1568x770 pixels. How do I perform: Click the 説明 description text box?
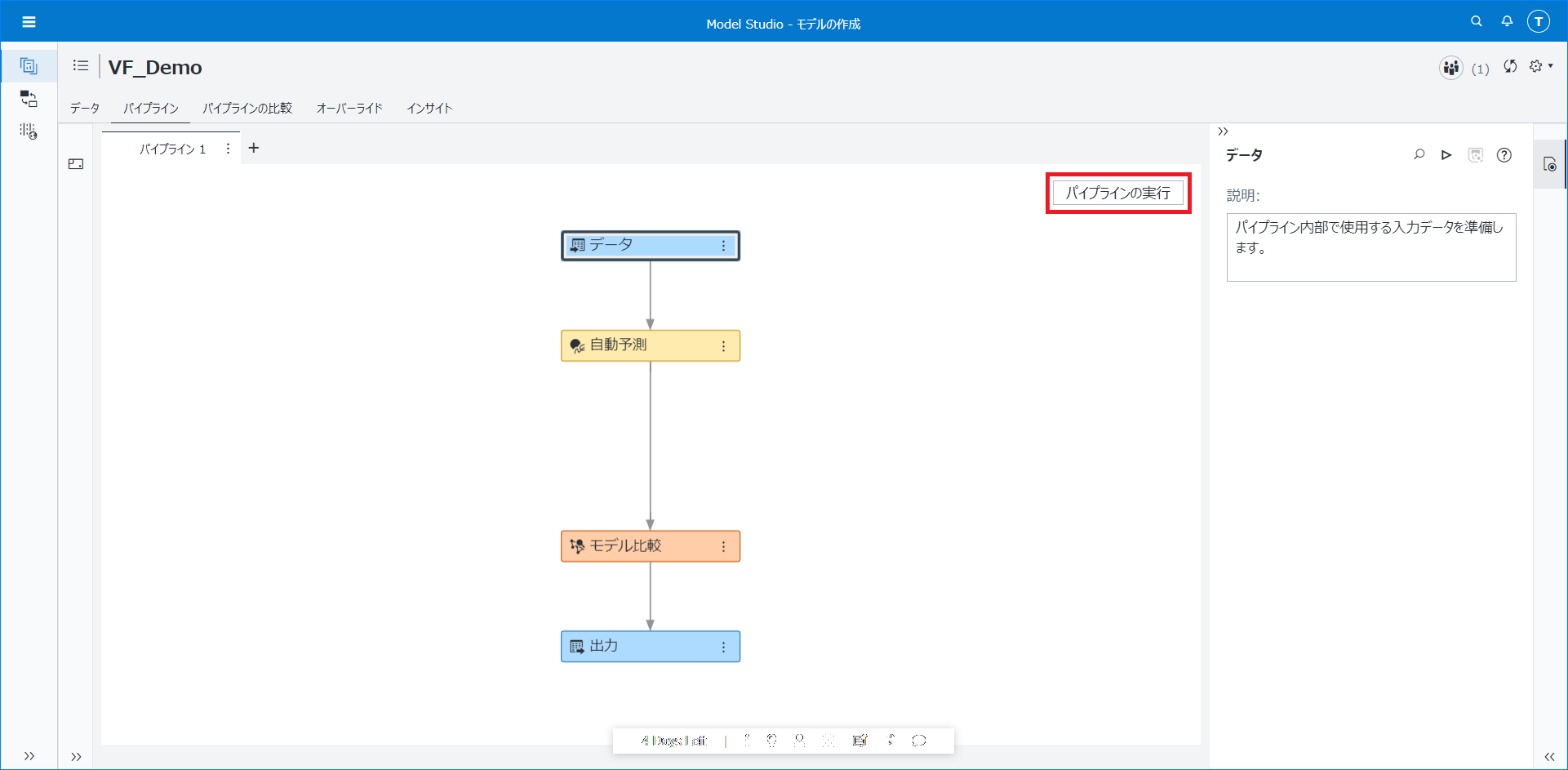[1371, 247]
